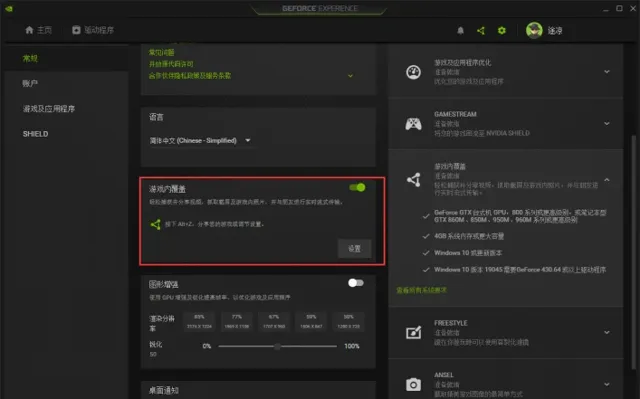Image resolution: width=640 pixels, height=399 pixels.
Task: Click the 语言 section heading
Action: point(156,117)
